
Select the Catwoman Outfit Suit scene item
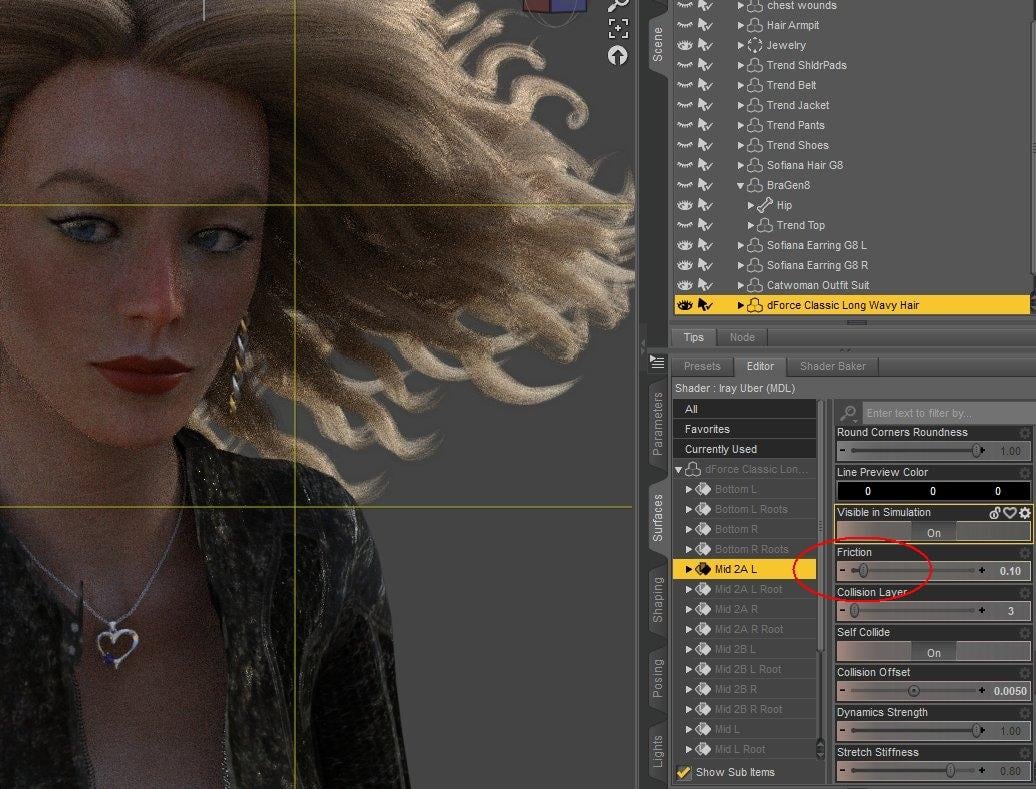pyautogui.click(x=817, y=285)
